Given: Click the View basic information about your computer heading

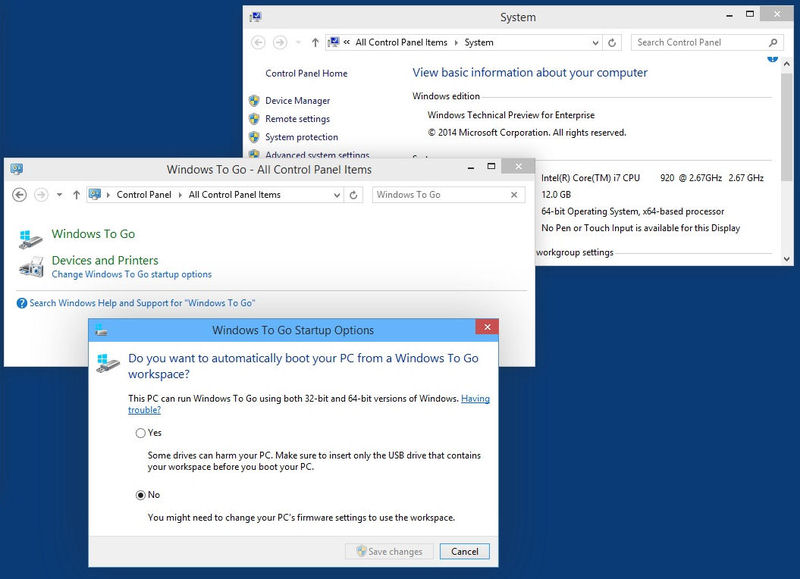Looking at the screenshot, I should click(530, 73).
